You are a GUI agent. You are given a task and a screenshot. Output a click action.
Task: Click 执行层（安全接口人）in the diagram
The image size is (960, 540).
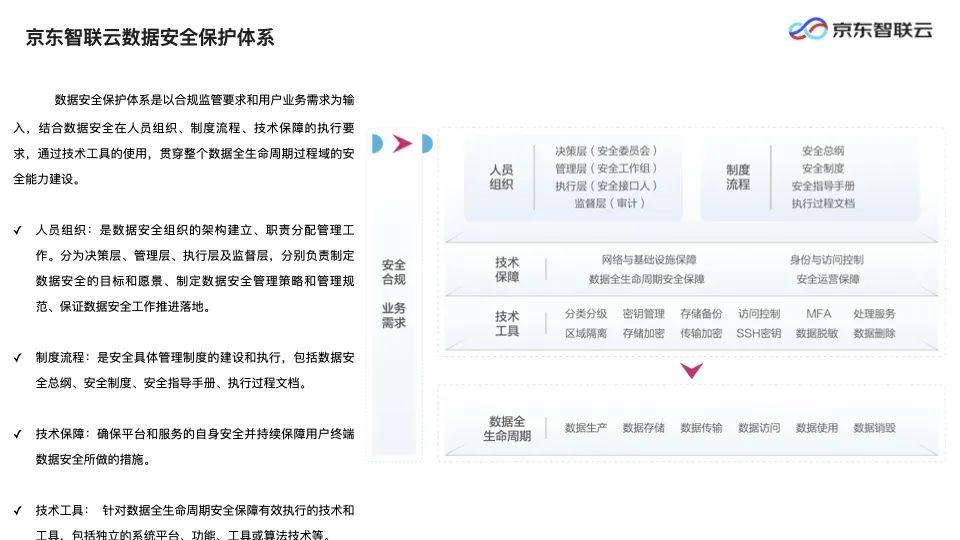point(606,186)
